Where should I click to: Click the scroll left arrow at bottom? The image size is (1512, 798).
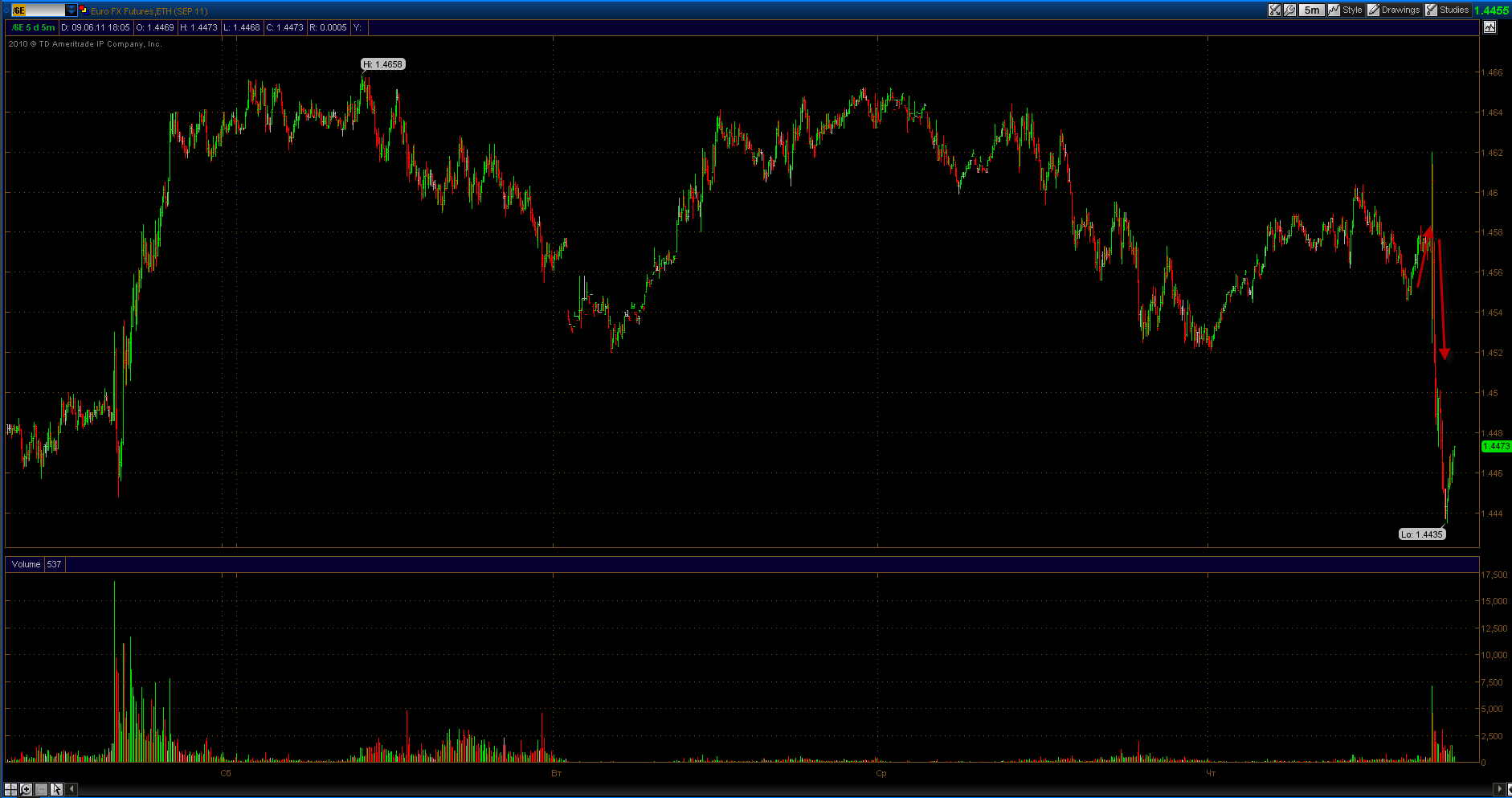click(72, 789)
